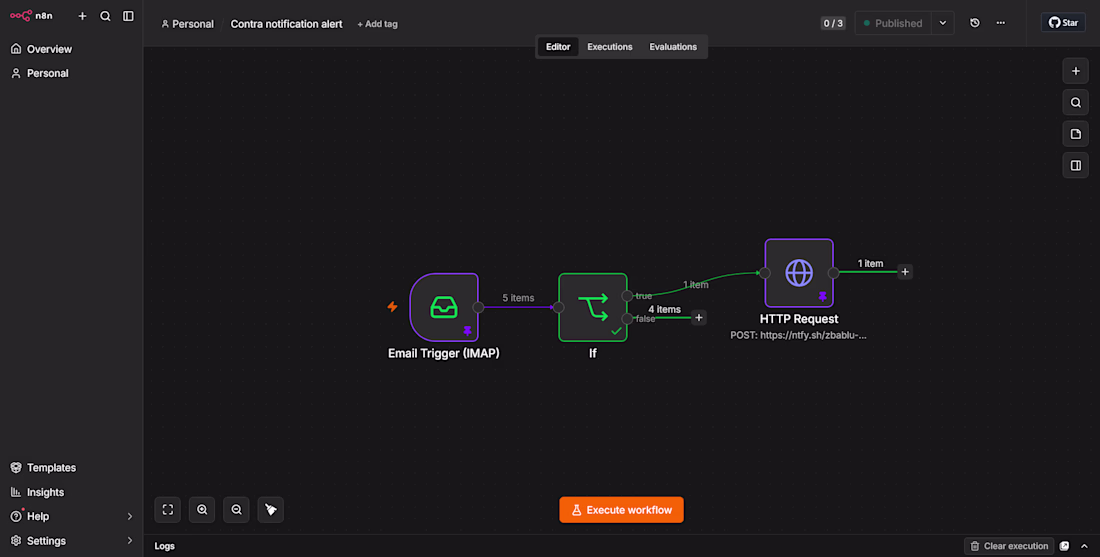Open the Published dropdown arrow
The image size is (1100, 557).
943,23
